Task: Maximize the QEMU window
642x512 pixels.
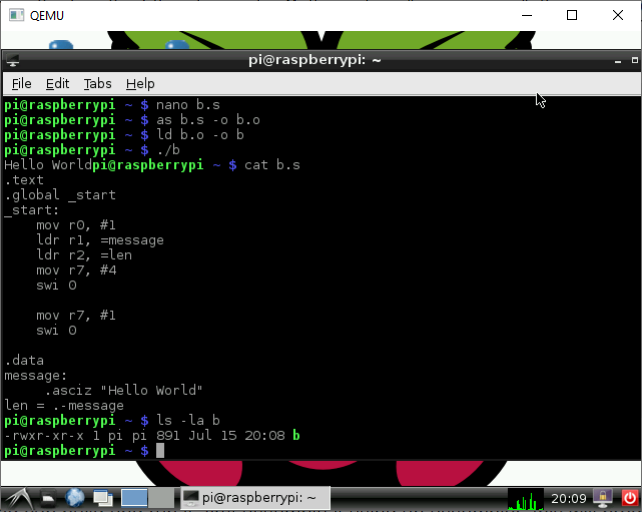Action: click(x=572, y=15)
